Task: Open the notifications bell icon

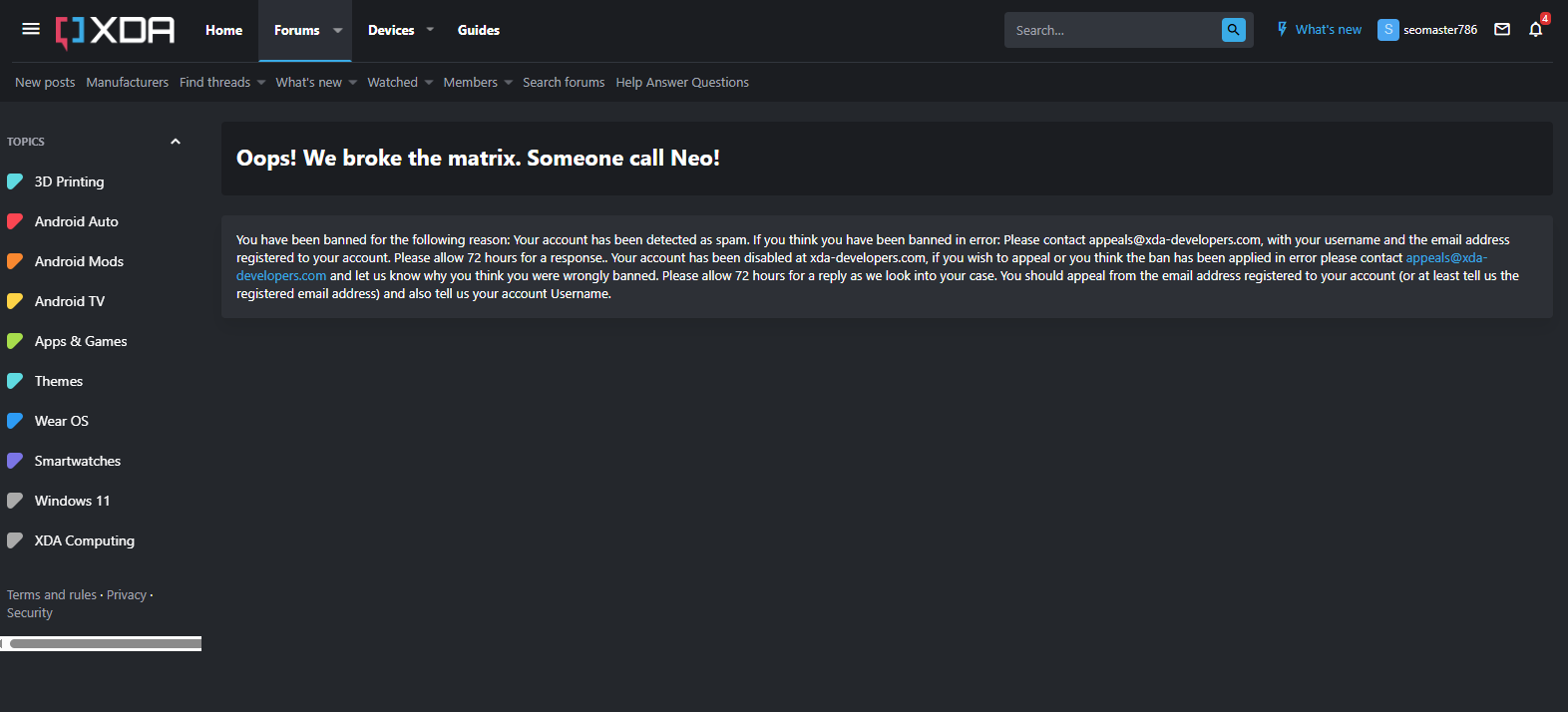Action: click(1536, 29)
